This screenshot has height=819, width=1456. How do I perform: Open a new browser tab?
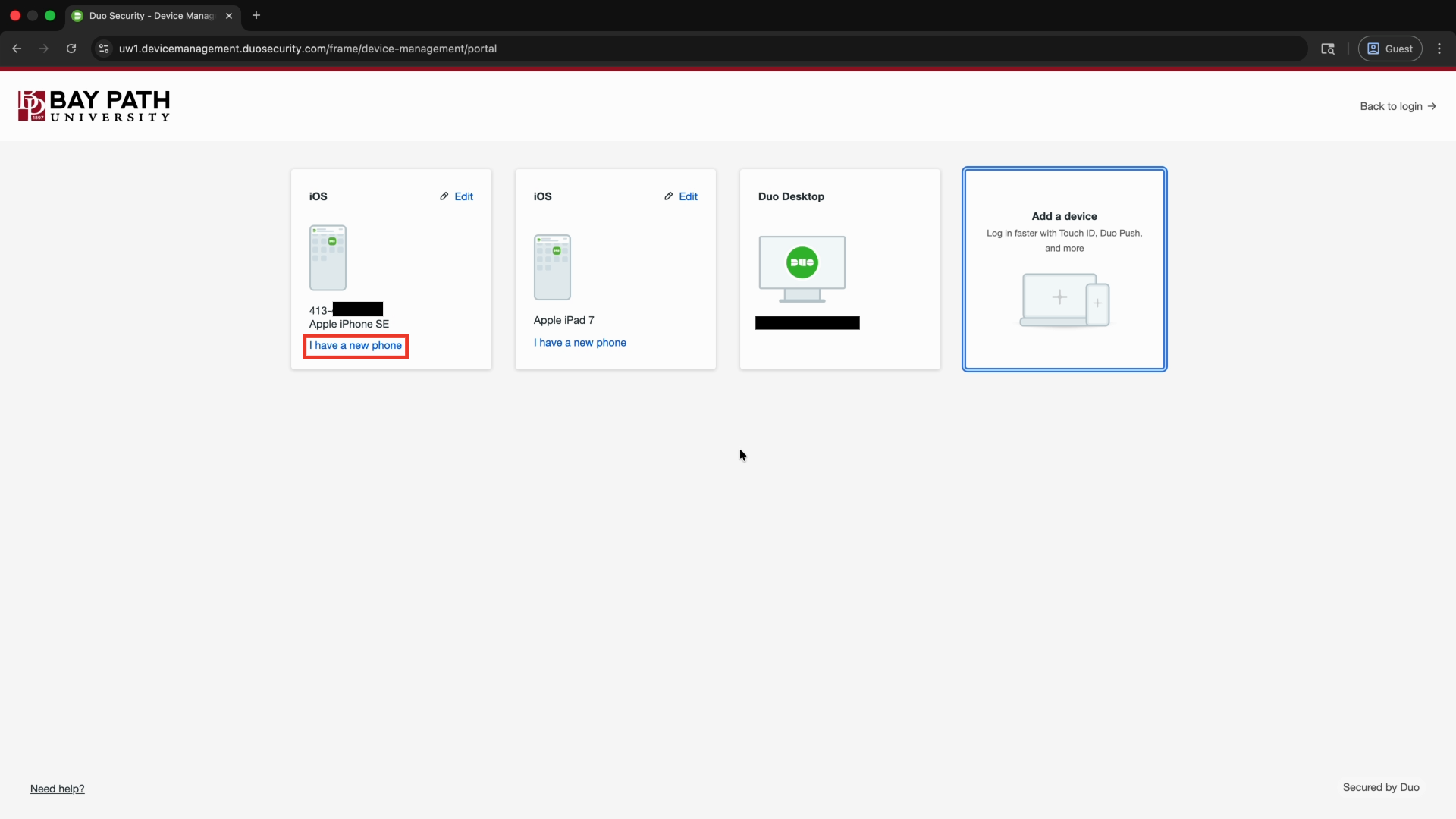pyautogui.click(x=256, y=15)
